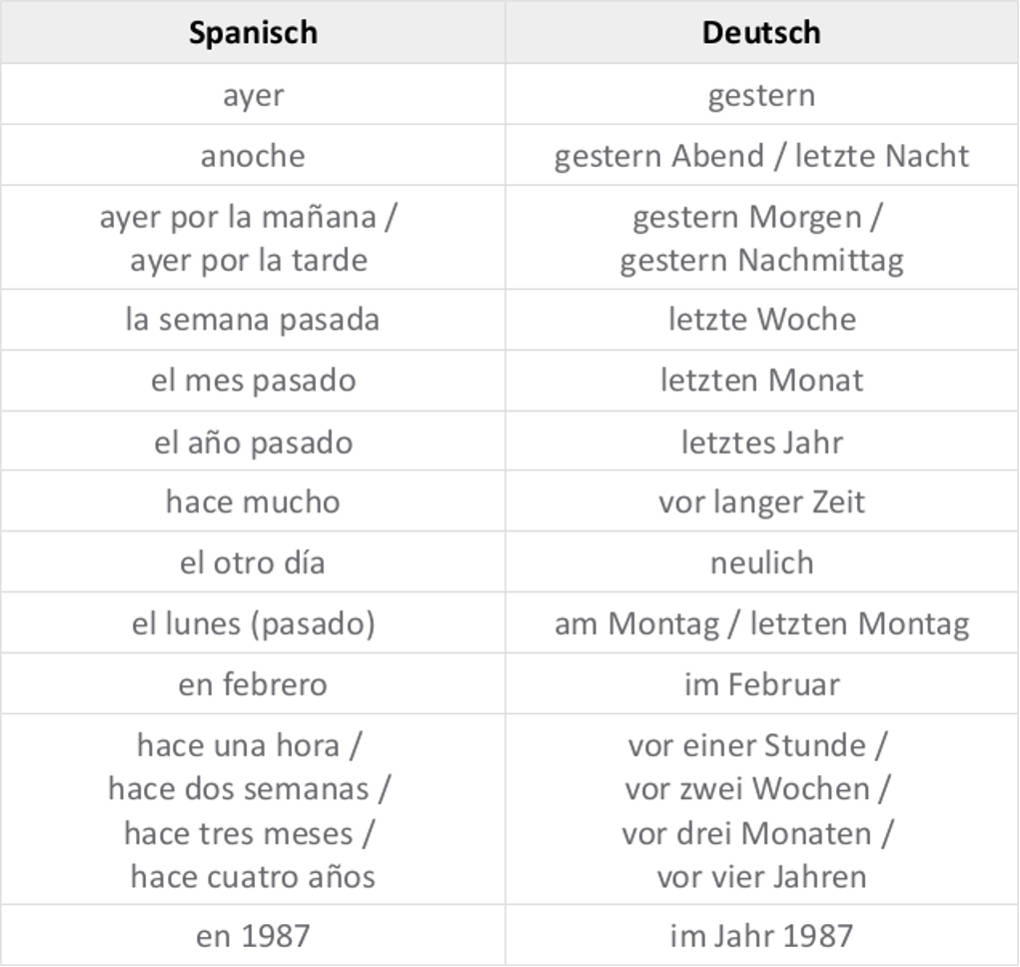Select the 'el otro día' cell
The height and width of the screenshot is (967, 1020).
253,563
